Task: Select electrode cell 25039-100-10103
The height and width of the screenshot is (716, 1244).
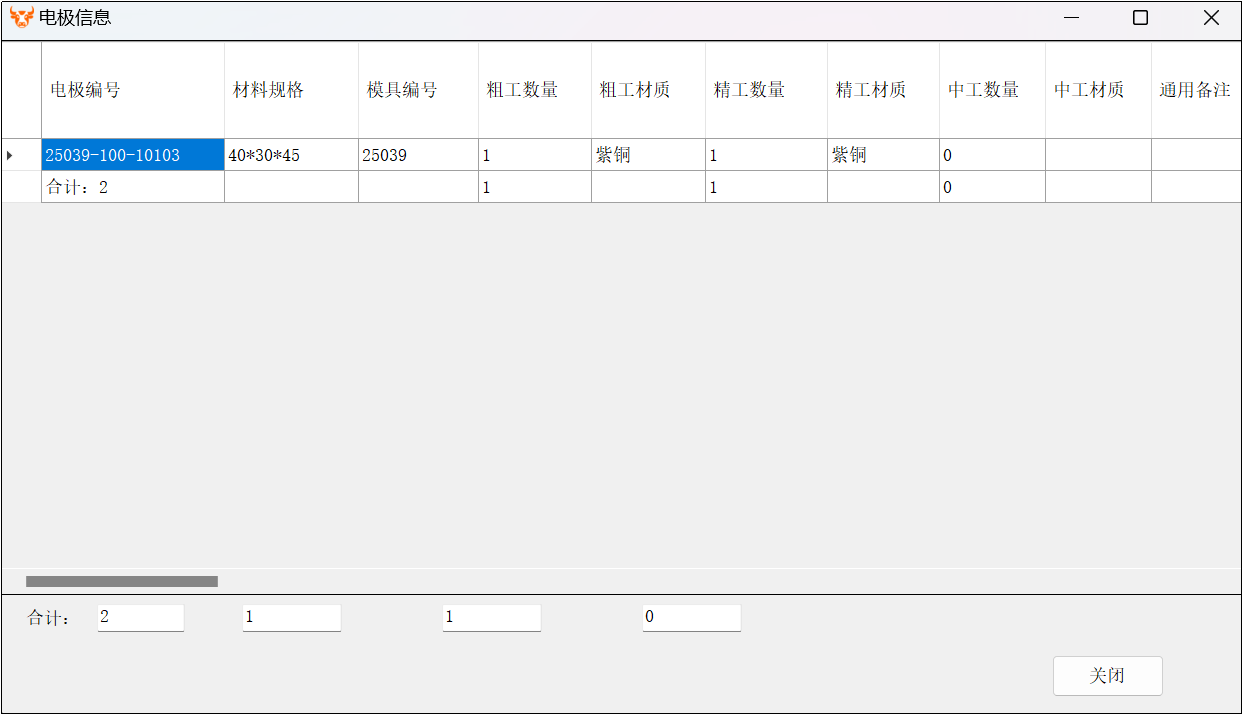Action: coord(132,155)
